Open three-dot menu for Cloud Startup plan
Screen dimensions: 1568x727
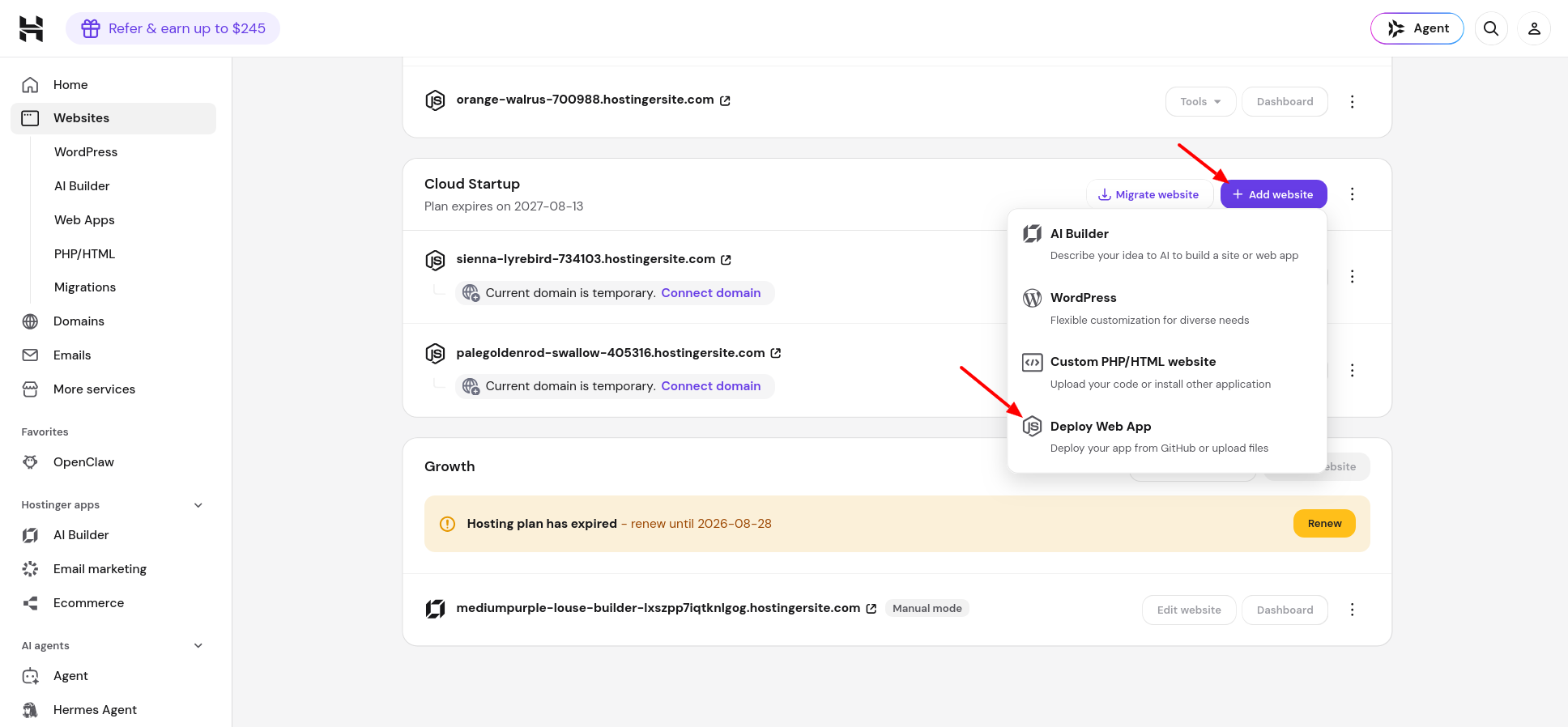(1352, 194)
